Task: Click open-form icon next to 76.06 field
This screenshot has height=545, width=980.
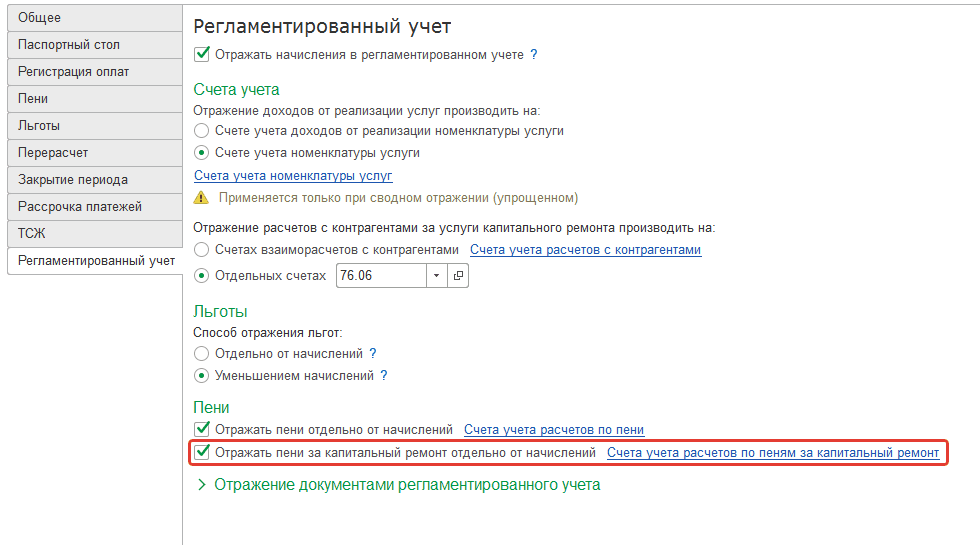Action: 458,276
